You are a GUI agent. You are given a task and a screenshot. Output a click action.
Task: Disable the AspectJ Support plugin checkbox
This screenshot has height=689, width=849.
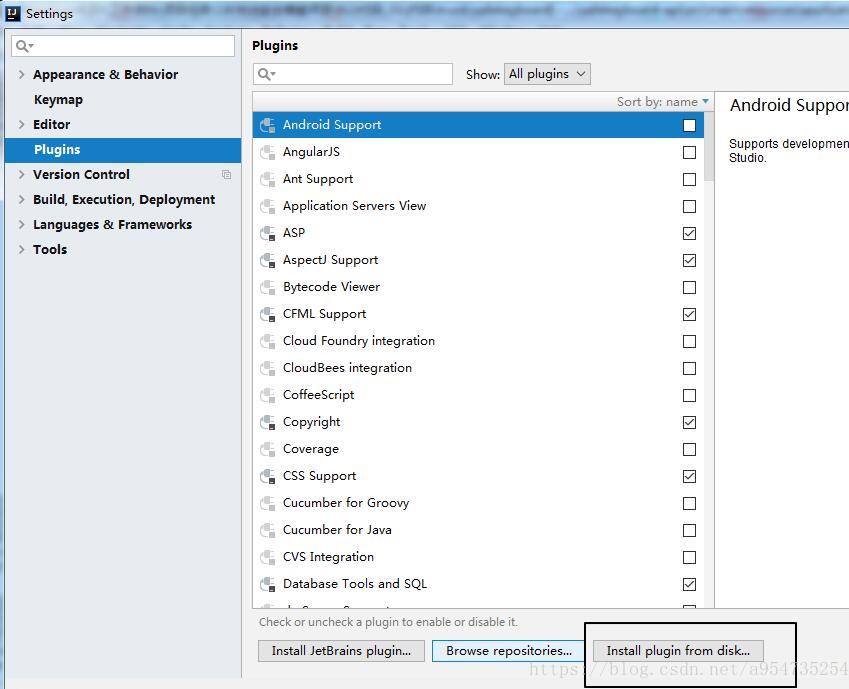point(689,260)
